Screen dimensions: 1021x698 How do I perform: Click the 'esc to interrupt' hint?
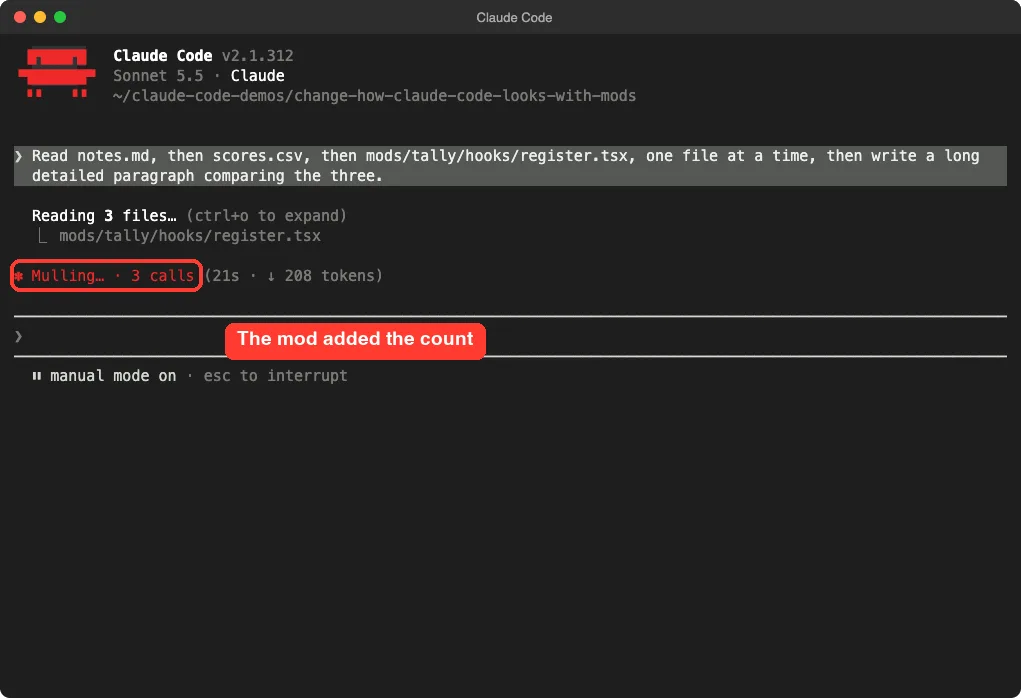tap(275, 376)
